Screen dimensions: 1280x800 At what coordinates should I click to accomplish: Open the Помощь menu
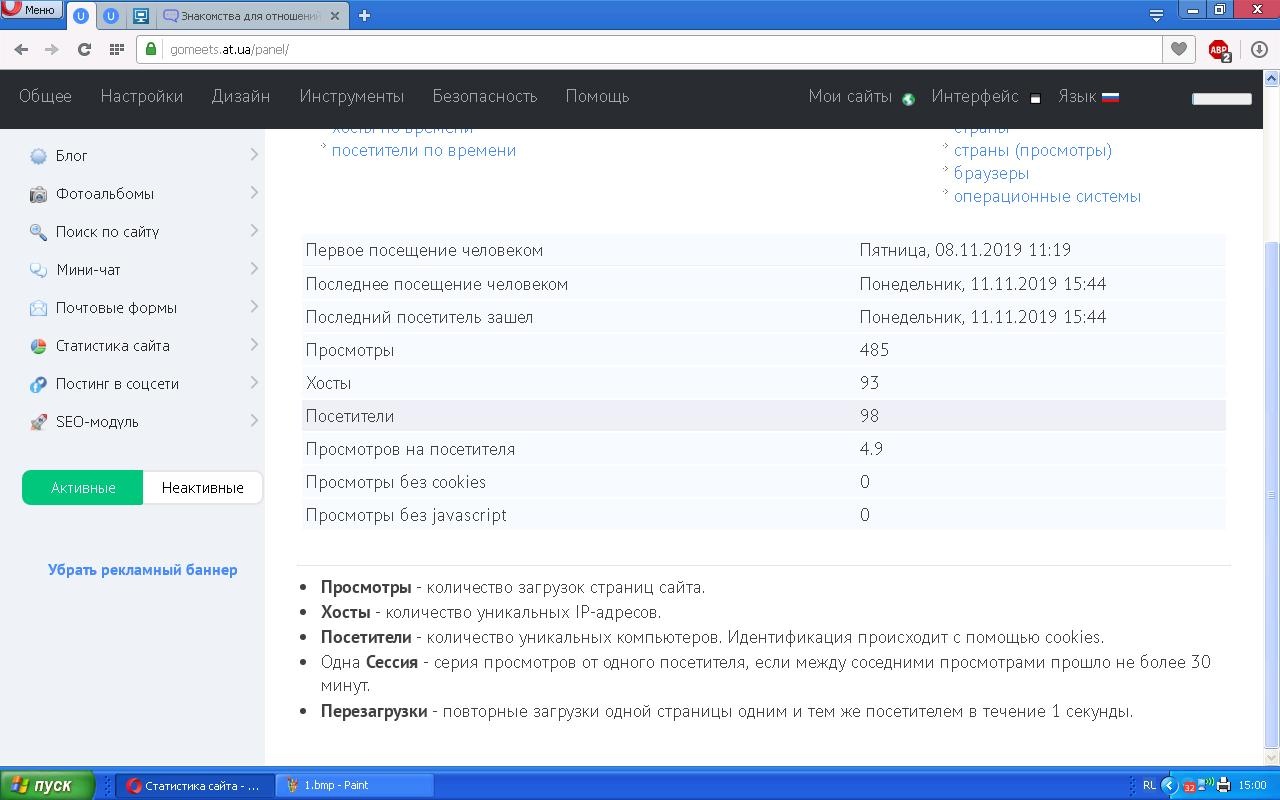click(x=597, y=96)
